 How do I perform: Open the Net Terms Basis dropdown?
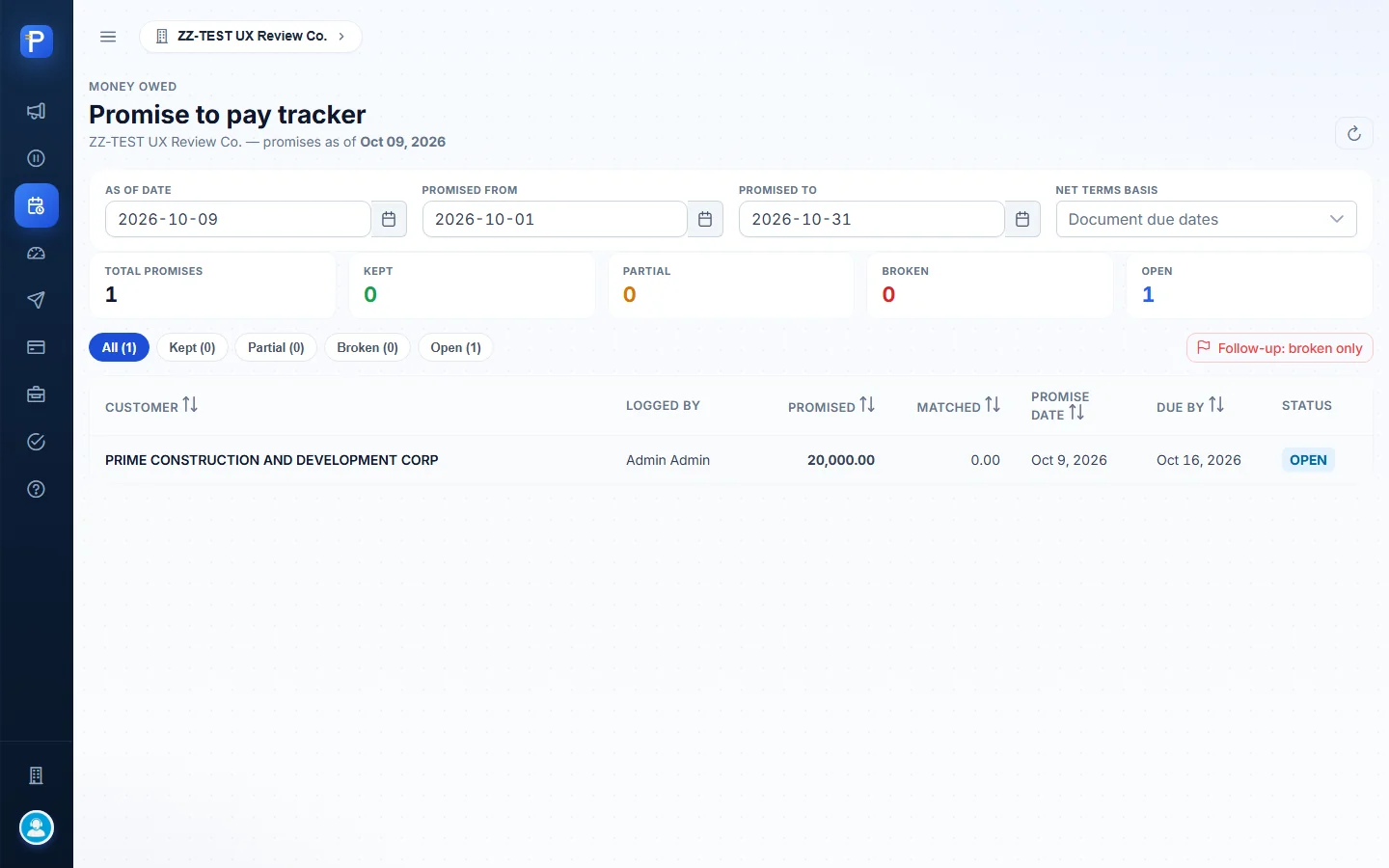(x=1206, y=219)
